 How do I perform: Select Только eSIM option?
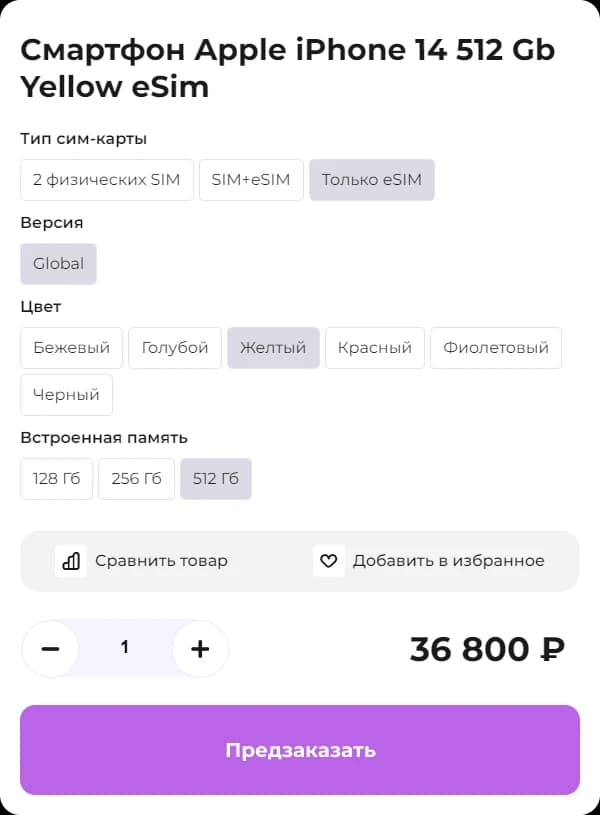pos(372,180)
